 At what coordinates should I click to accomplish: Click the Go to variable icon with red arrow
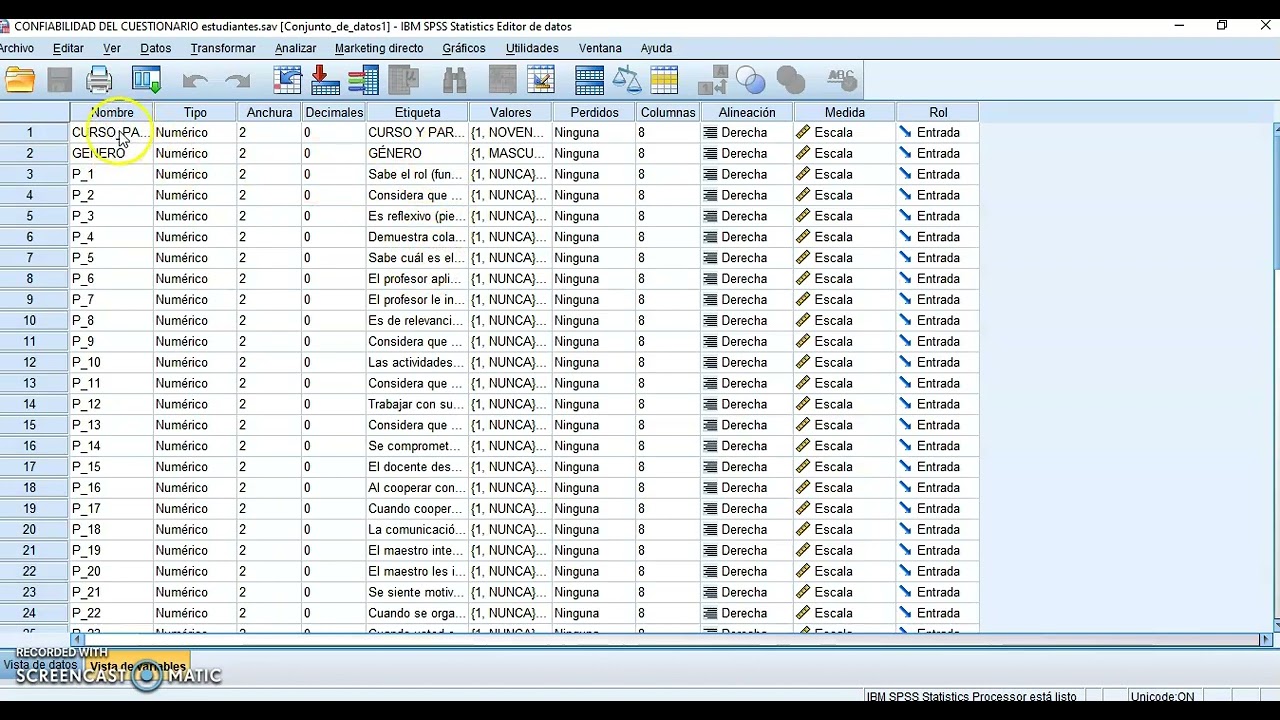pos(325,80)
